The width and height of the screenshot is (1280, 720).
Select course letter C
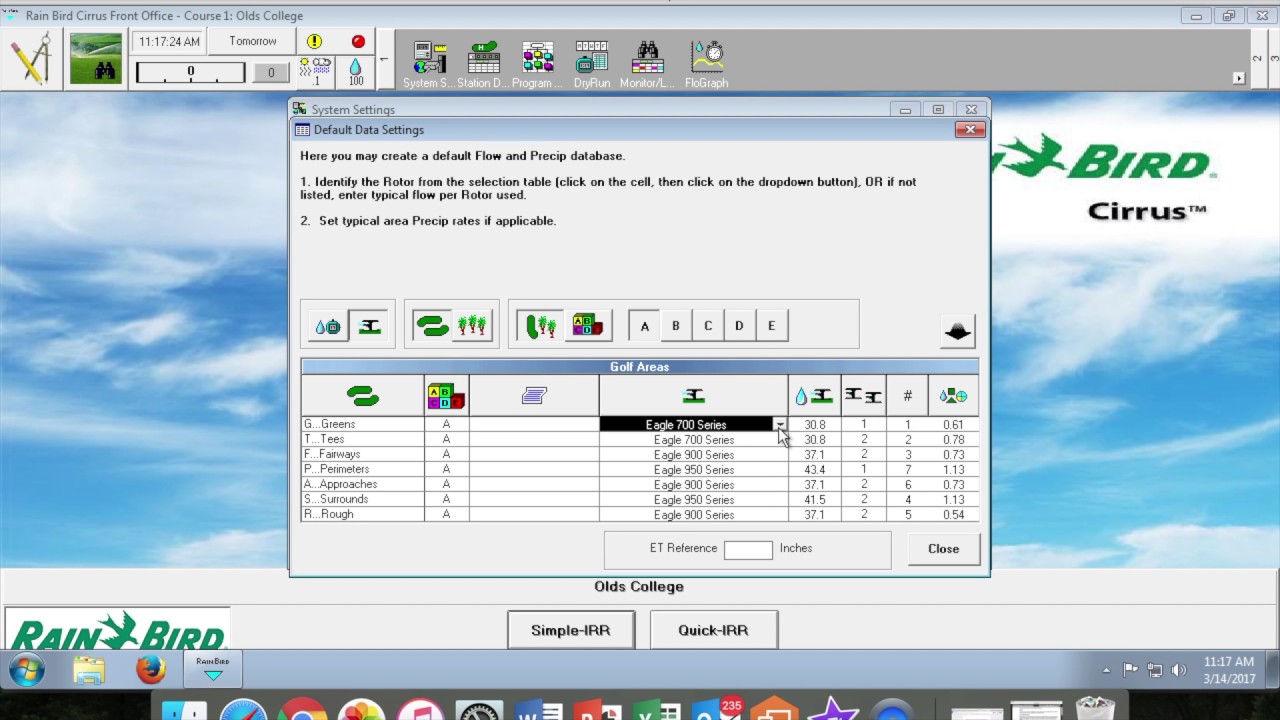coord(708,326)
